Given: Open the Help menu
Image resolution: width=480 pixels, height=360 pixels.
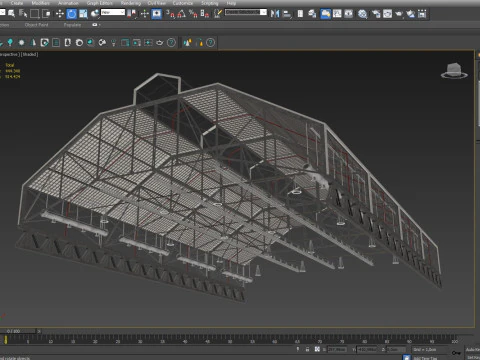Looking at the screenshot, I should click(231, 3).
